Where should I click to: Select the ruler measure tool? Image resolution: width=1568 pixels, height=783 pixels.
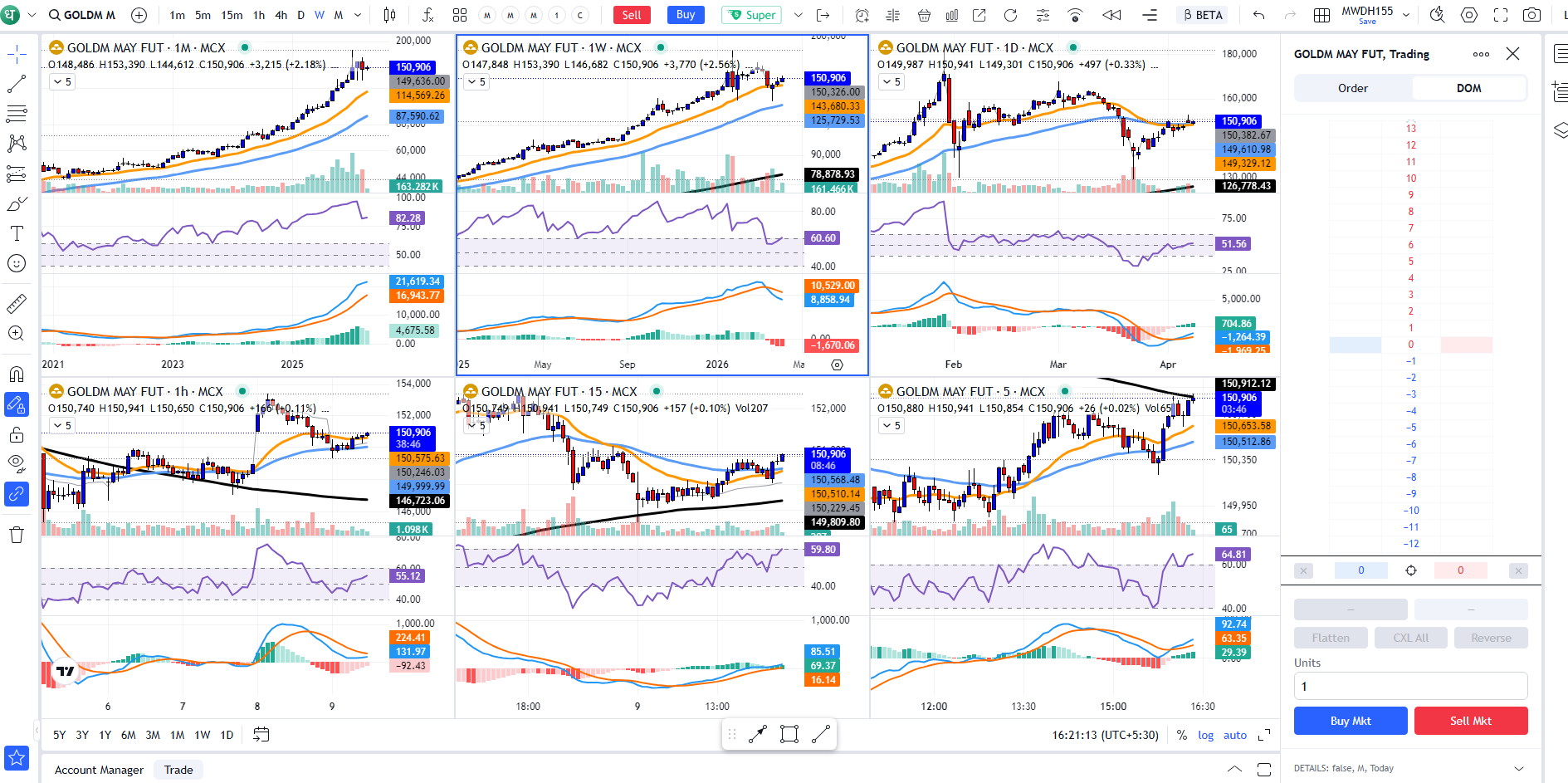[17, 304]
